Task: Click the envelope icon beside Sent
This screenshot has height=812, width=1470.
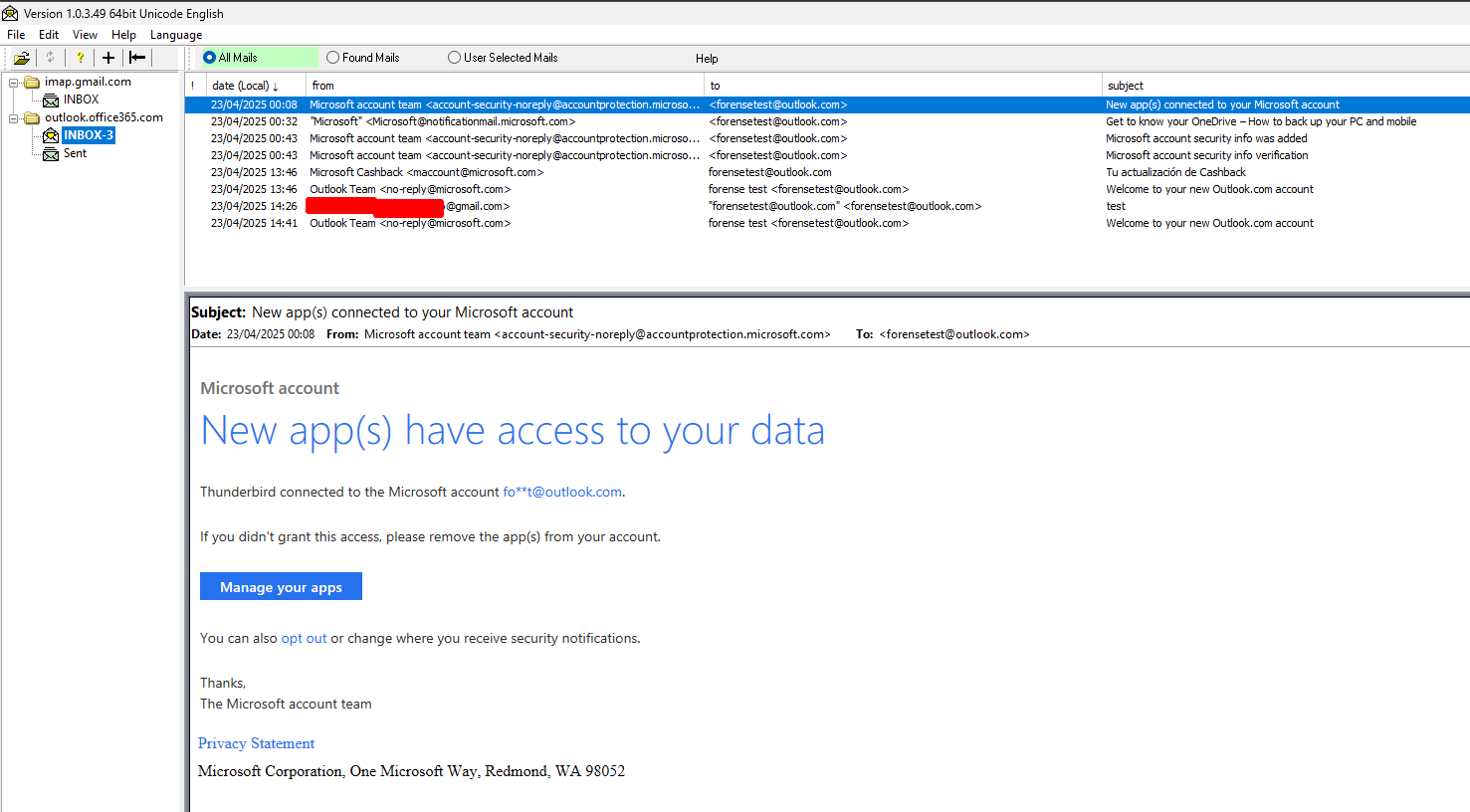Action: [x=51, y=153]
